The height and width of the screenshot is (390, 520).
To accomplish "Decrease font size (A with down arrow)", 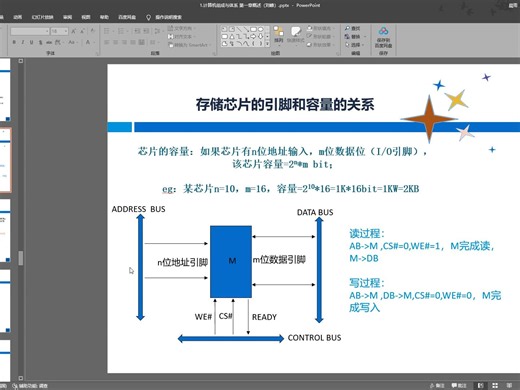I will pyautogui.click(x=82, y=31).
